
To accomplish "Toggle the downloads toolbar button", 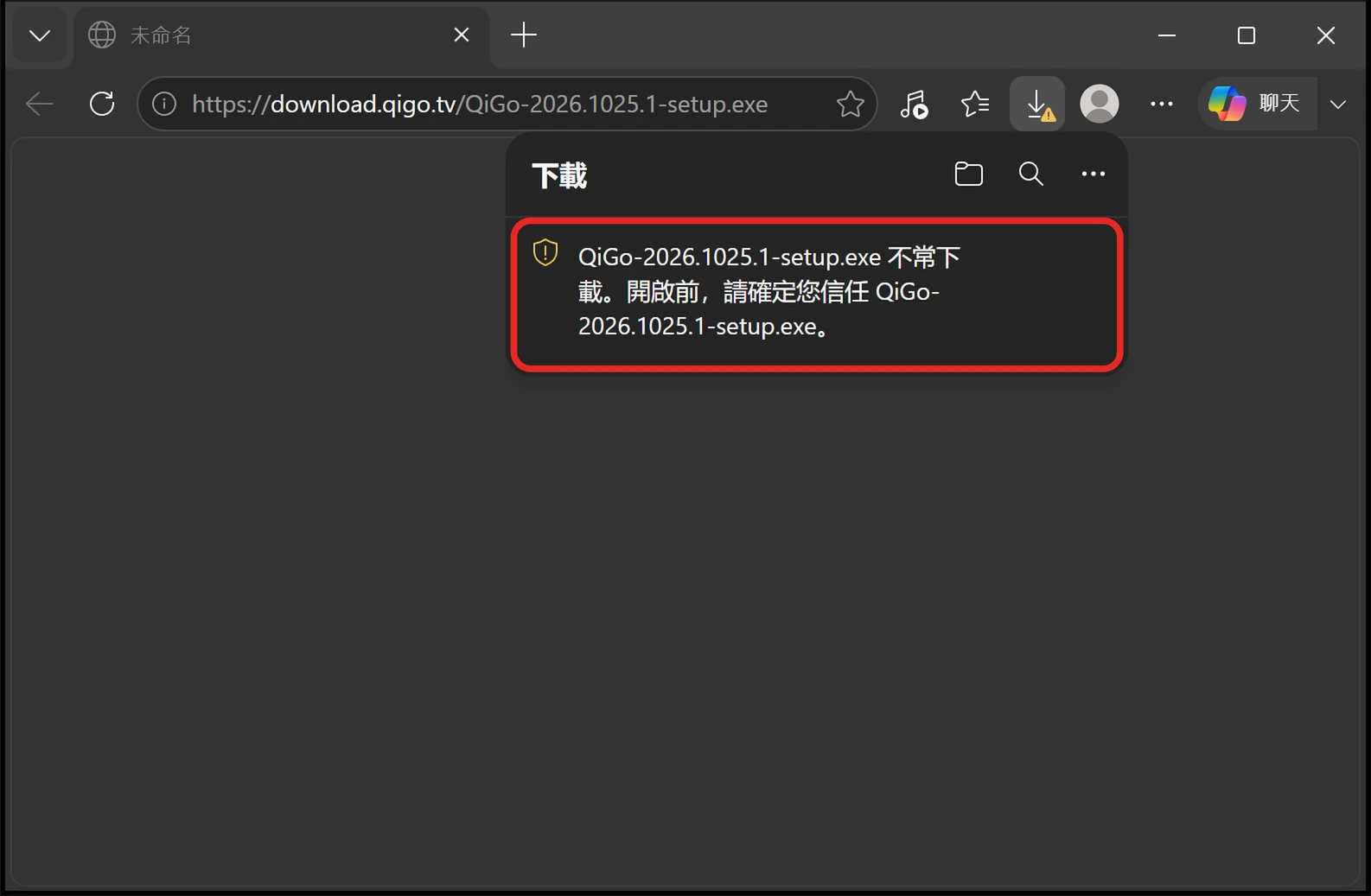I will (1037, 104).
